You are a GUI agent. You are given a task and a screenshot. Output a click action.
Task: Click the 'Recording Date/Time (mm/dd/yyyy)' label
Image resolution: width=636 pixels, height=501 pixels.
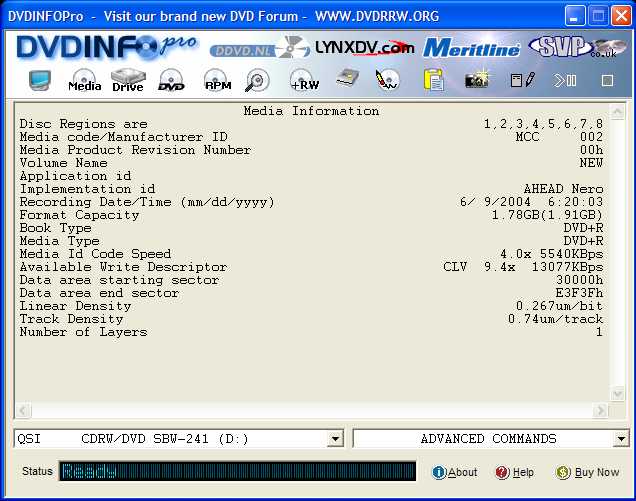click(147, 202)
